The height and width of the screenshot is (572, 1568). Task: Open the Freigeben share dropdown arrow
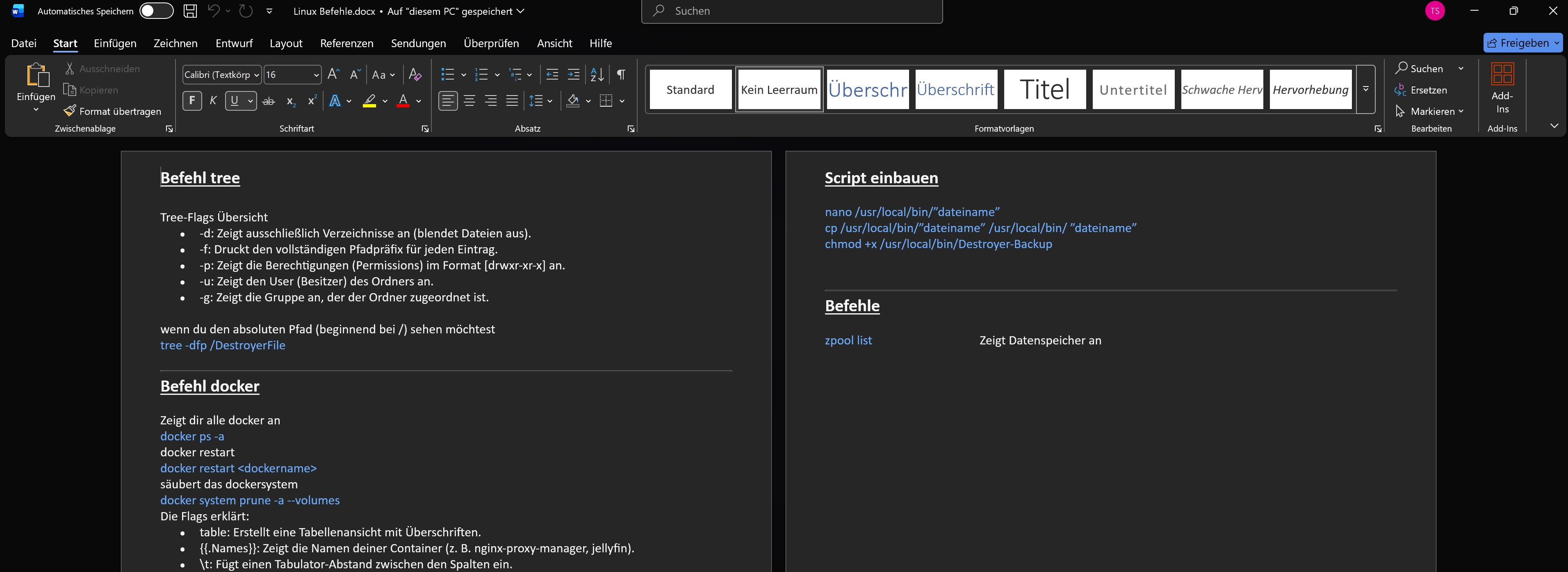(1557, 43)
